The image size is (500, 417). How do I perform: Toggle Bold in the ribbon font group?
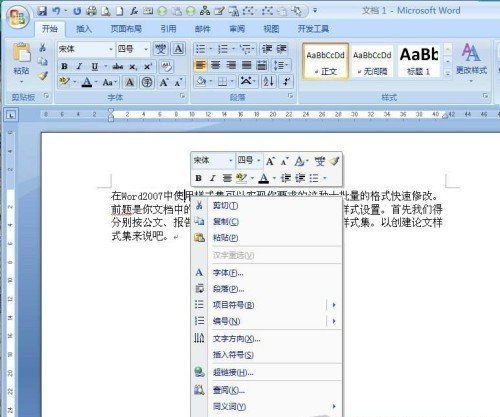tap(64, 66)
